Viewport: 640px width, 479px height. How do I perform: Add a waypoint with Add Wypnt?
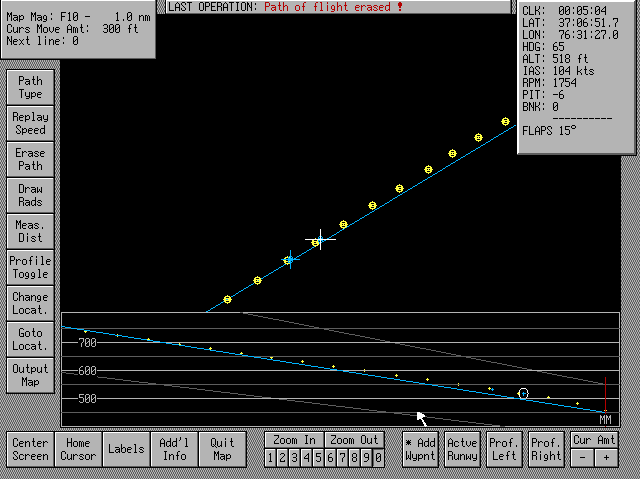420,449
